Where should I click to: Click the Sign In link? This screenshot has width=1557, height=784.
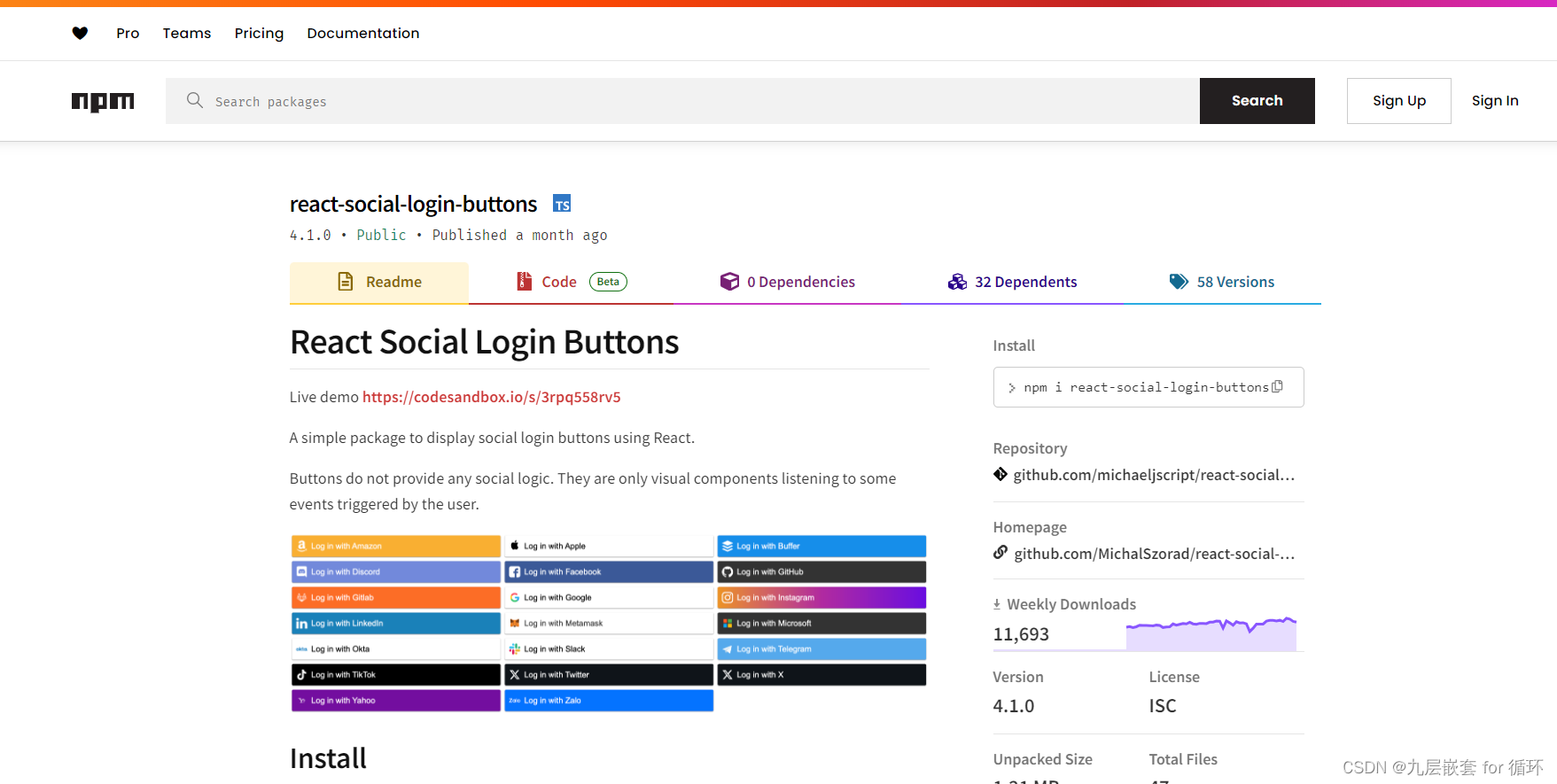(x=1495, y=101)
